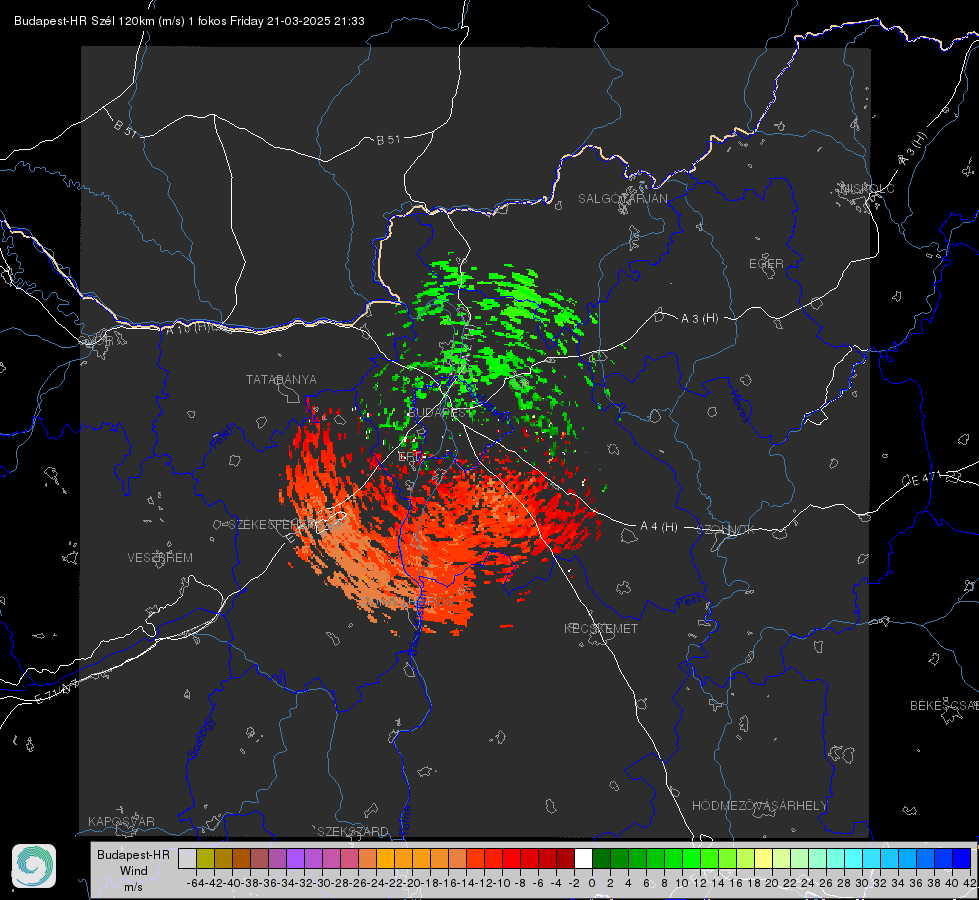Click the SZÉKESFEHÉRVÁR city label

pos(284,525)
